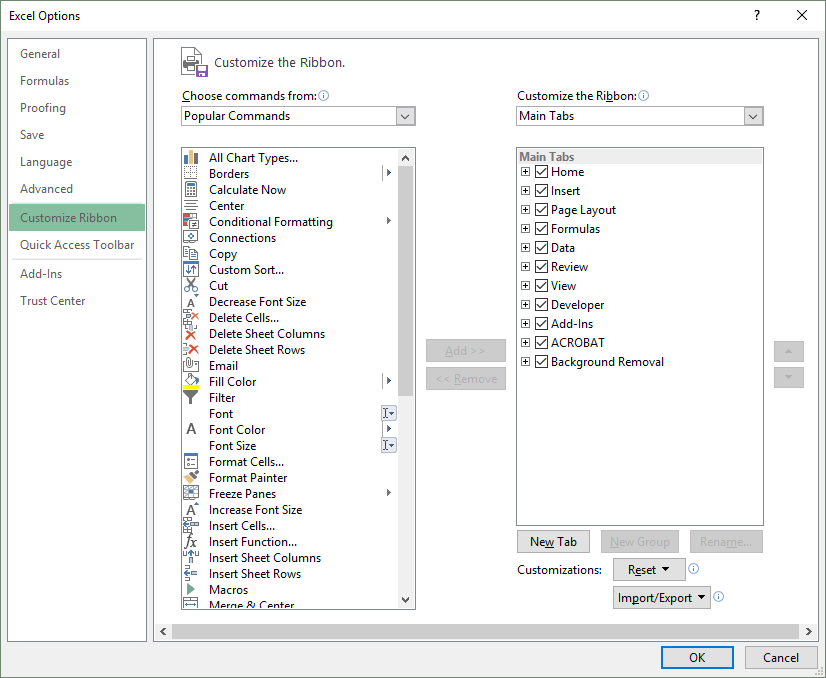Toggle the Background Removal checkbox
Screen dimensions: 826x678
pyautogui.click(x=541, y=361)
